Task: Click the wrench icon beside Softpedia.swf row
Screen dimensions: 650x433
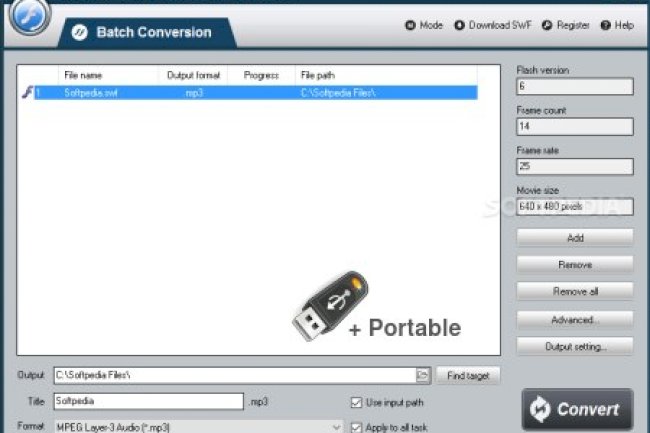Action: click(x=26, y=92)
